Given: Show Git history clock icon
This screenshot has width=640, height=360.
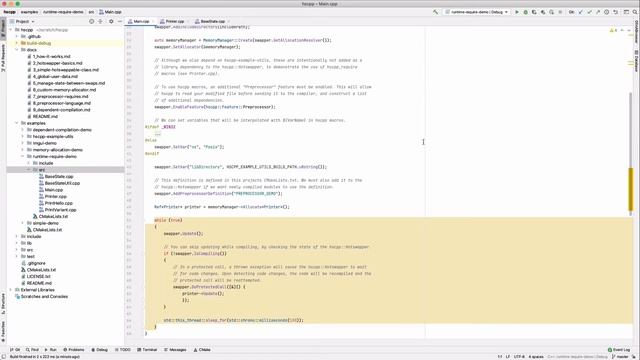Looking at the screenshot, I should point(607,12).
